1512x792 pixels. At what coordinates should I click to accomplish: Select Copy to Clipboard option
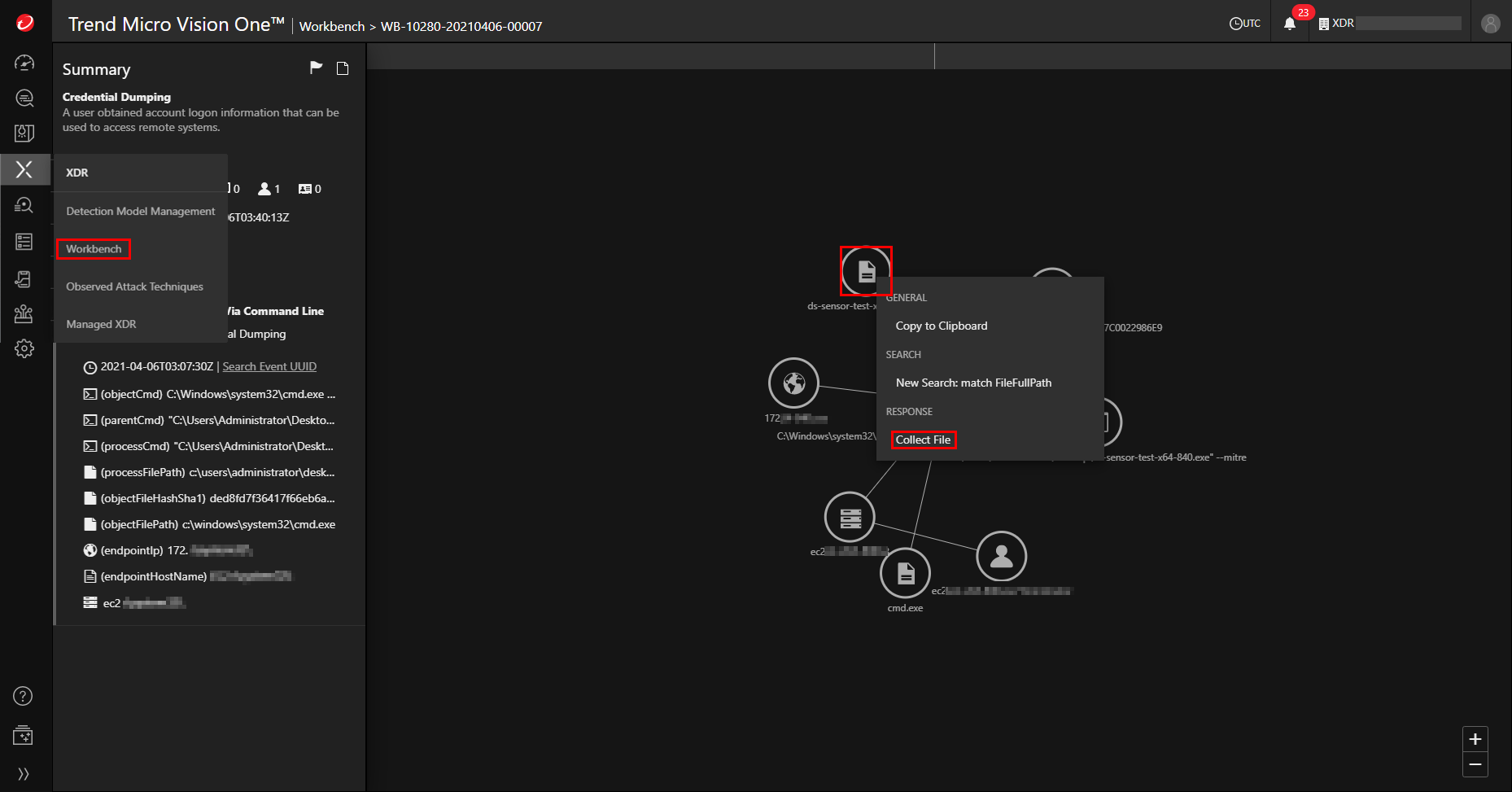coord(942,326)
